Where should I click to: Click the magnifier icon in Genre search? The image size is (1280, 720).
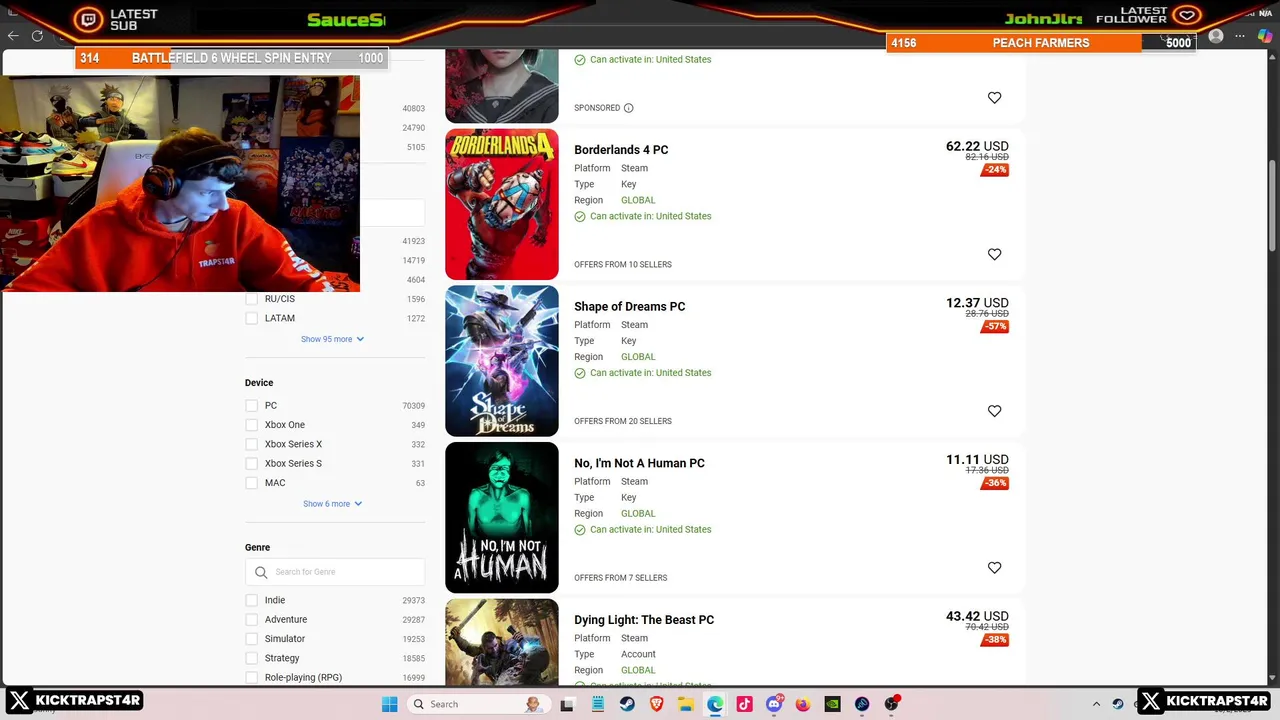(261, 572)
